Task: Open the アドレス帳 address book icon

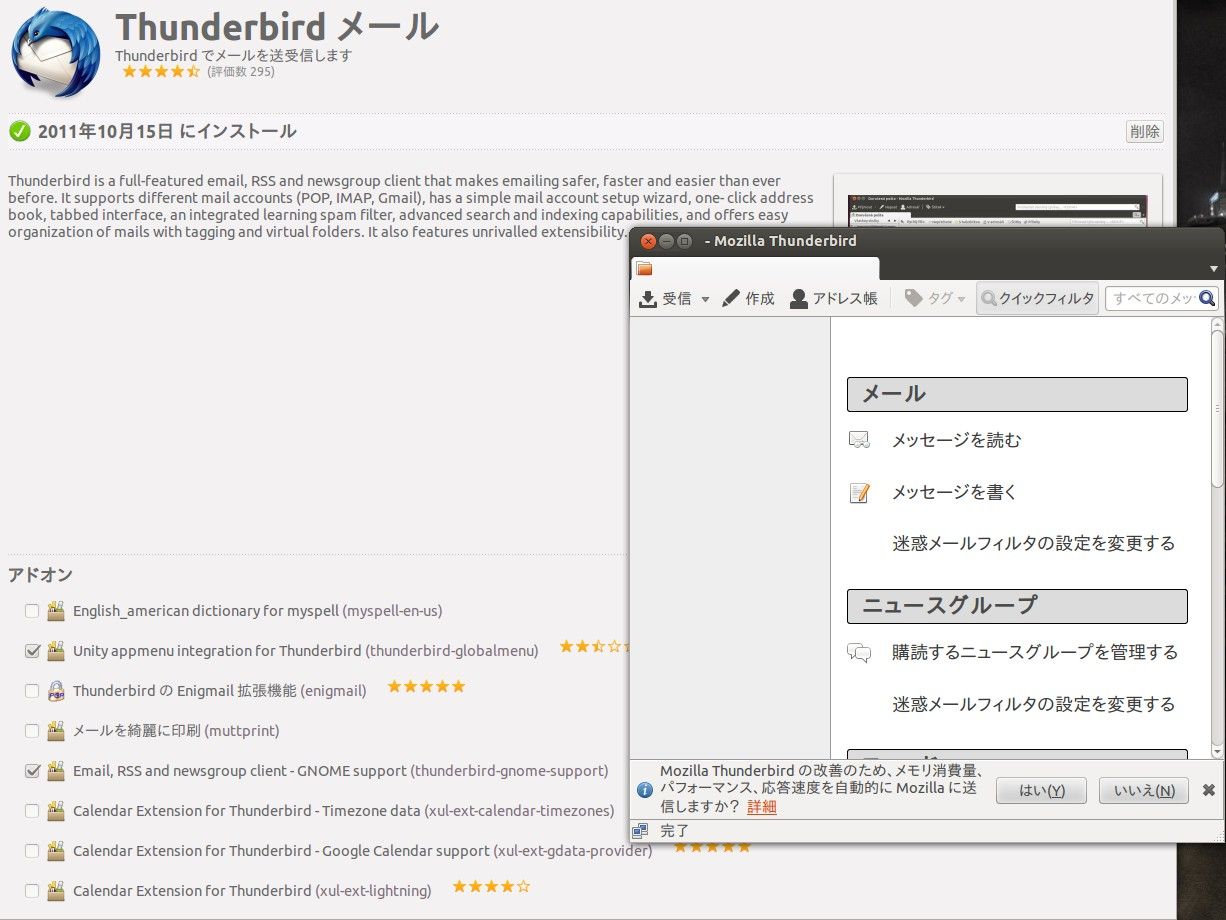Action: coord(799,298)
